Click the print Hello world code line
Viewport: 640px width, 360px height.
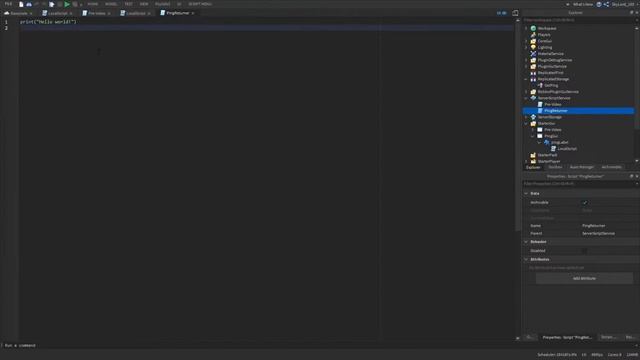pyautogui.click(x=48, y=22)
